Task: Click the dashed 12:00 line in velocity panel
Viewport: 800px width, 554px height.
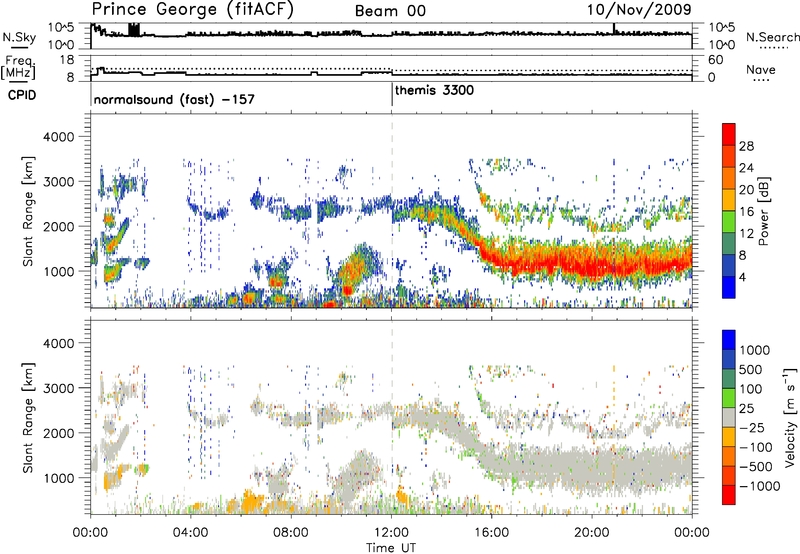Action: [392, 417]
